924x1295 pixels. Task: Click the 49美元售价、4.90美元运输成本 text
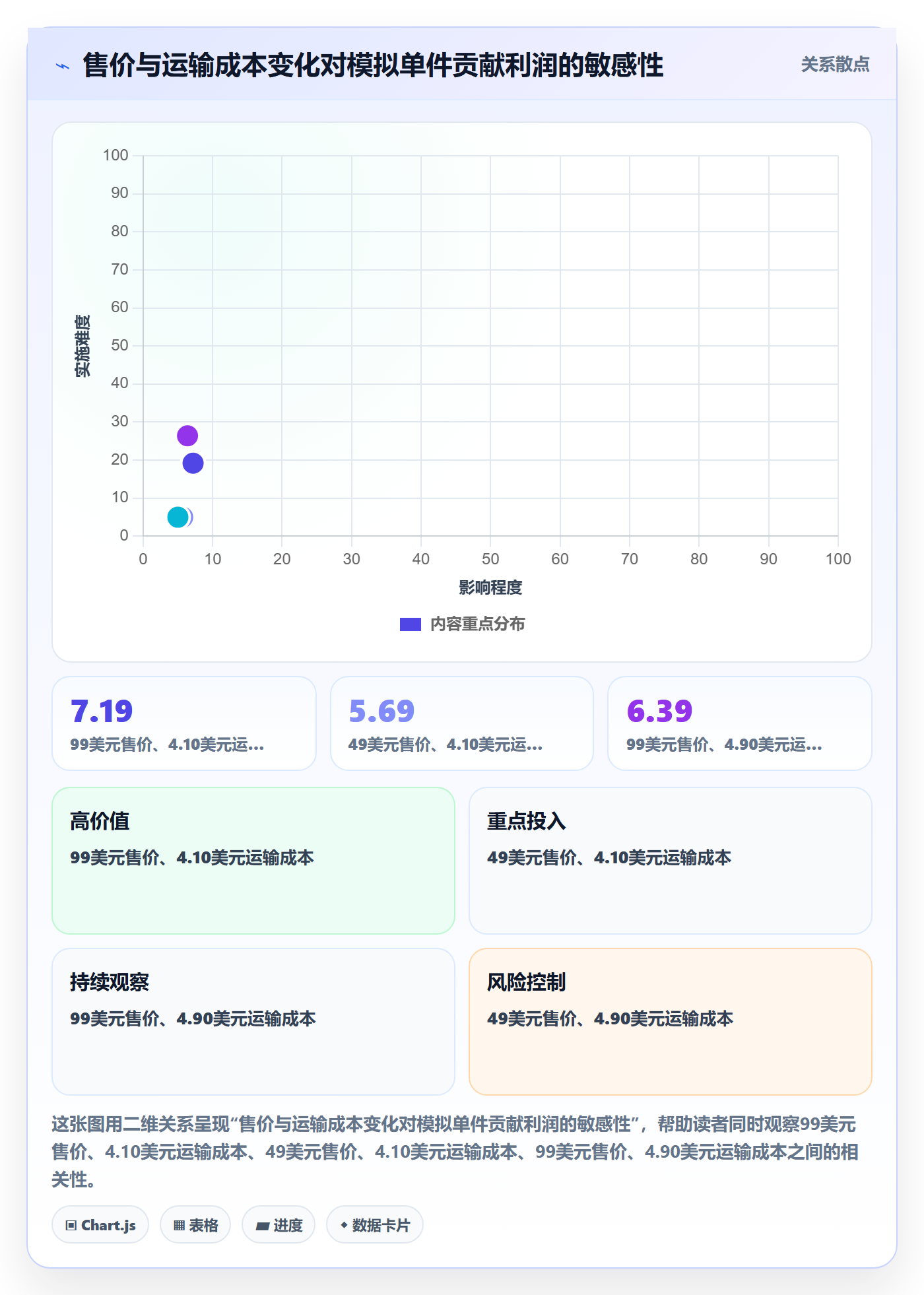click(x=610, y=1018)
